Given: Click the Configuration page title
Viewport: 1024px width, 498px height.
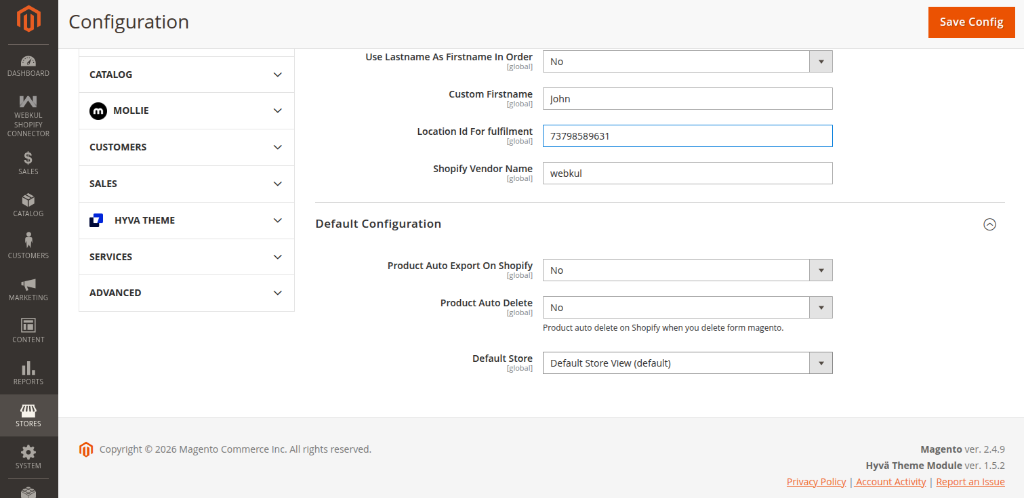Looking at the screenshot, I should pyautogui.click(x=129, y=22).
